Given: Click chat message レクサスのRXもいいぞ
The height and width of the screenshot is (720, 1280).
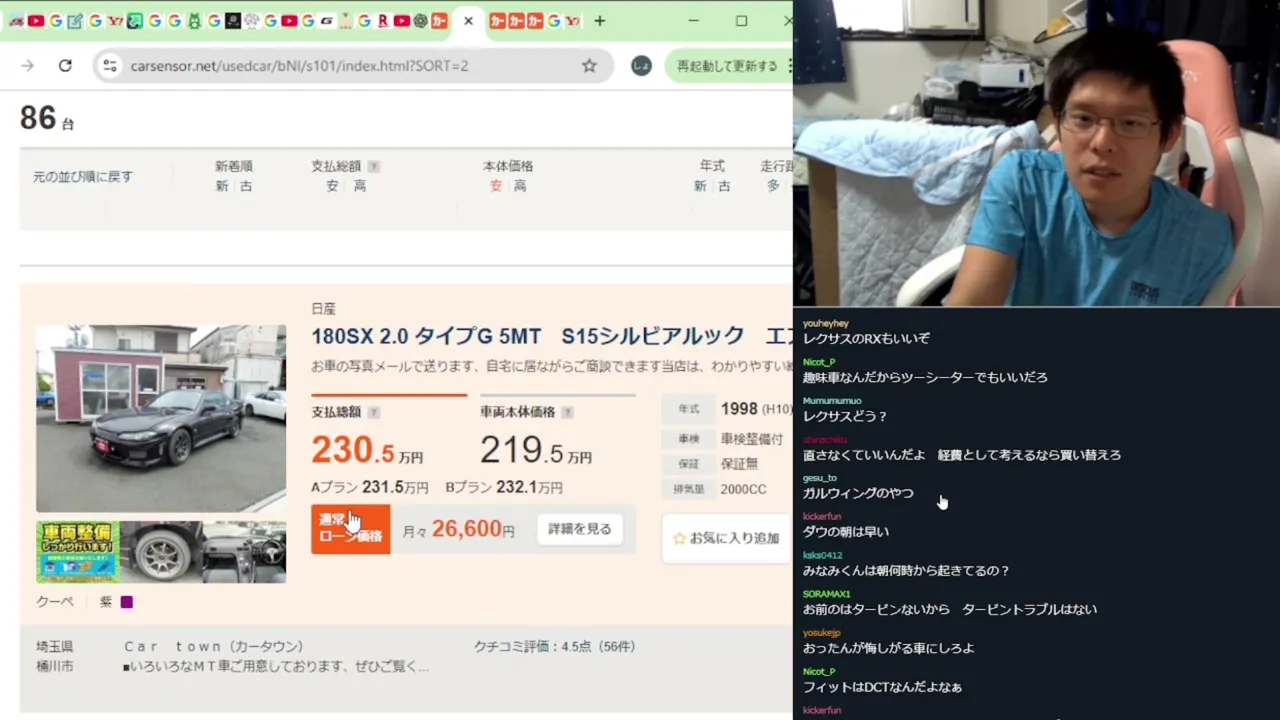Looking at the screenshot, I should coord(866,339).
